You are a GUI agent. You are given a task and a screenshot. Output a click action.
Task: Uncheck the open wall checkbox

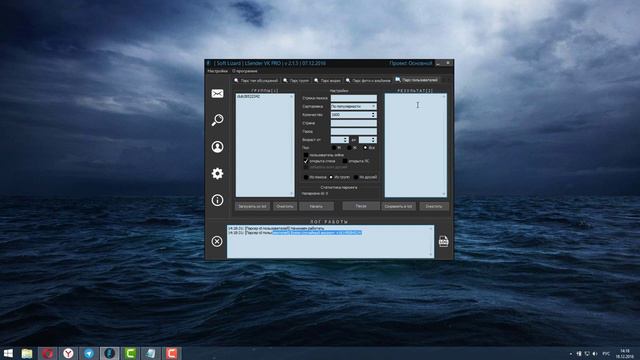pyautogui.click(x=306, y=161)
